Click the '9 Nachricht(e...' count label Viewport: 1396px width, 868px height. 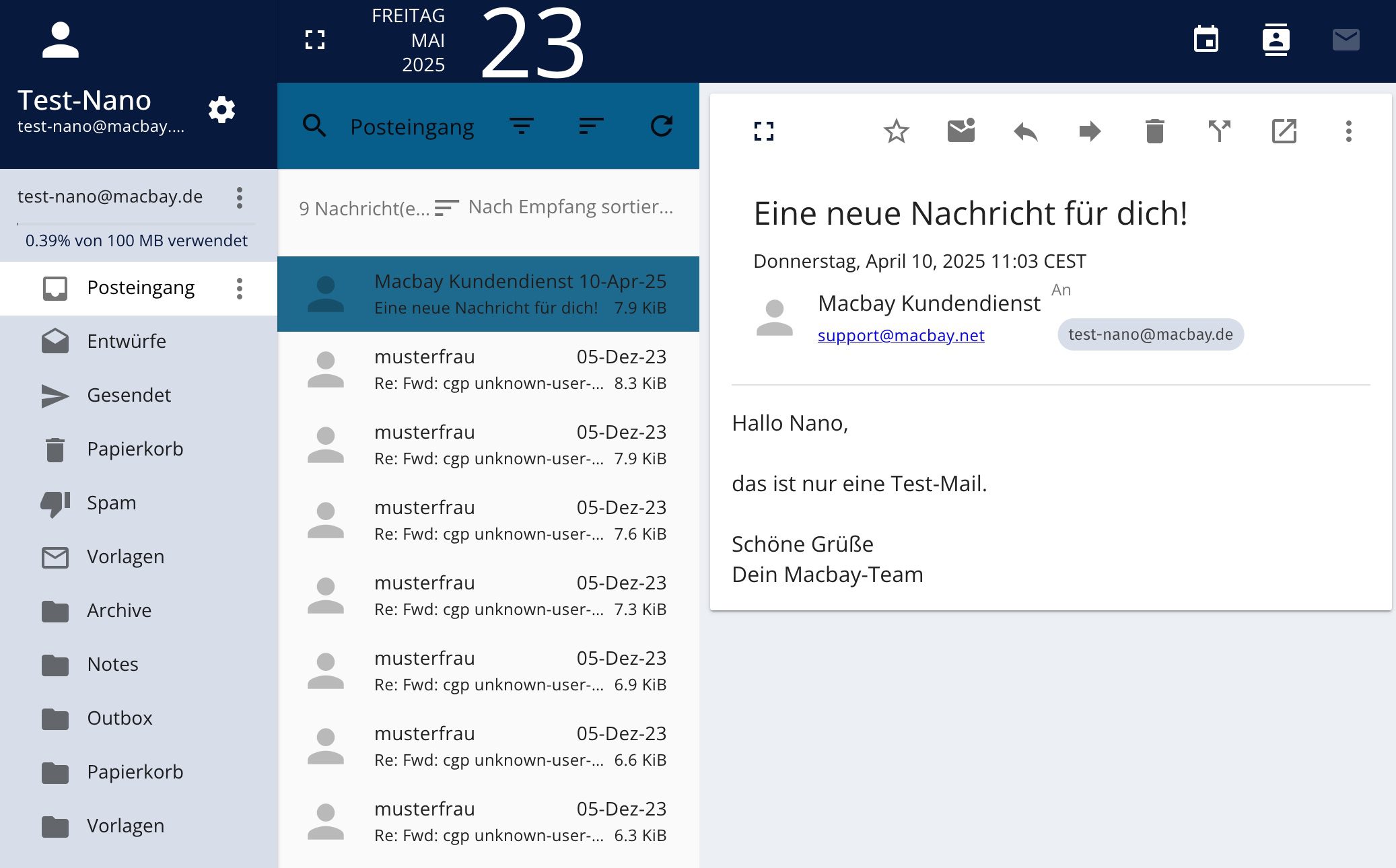(x=363, y=209)
